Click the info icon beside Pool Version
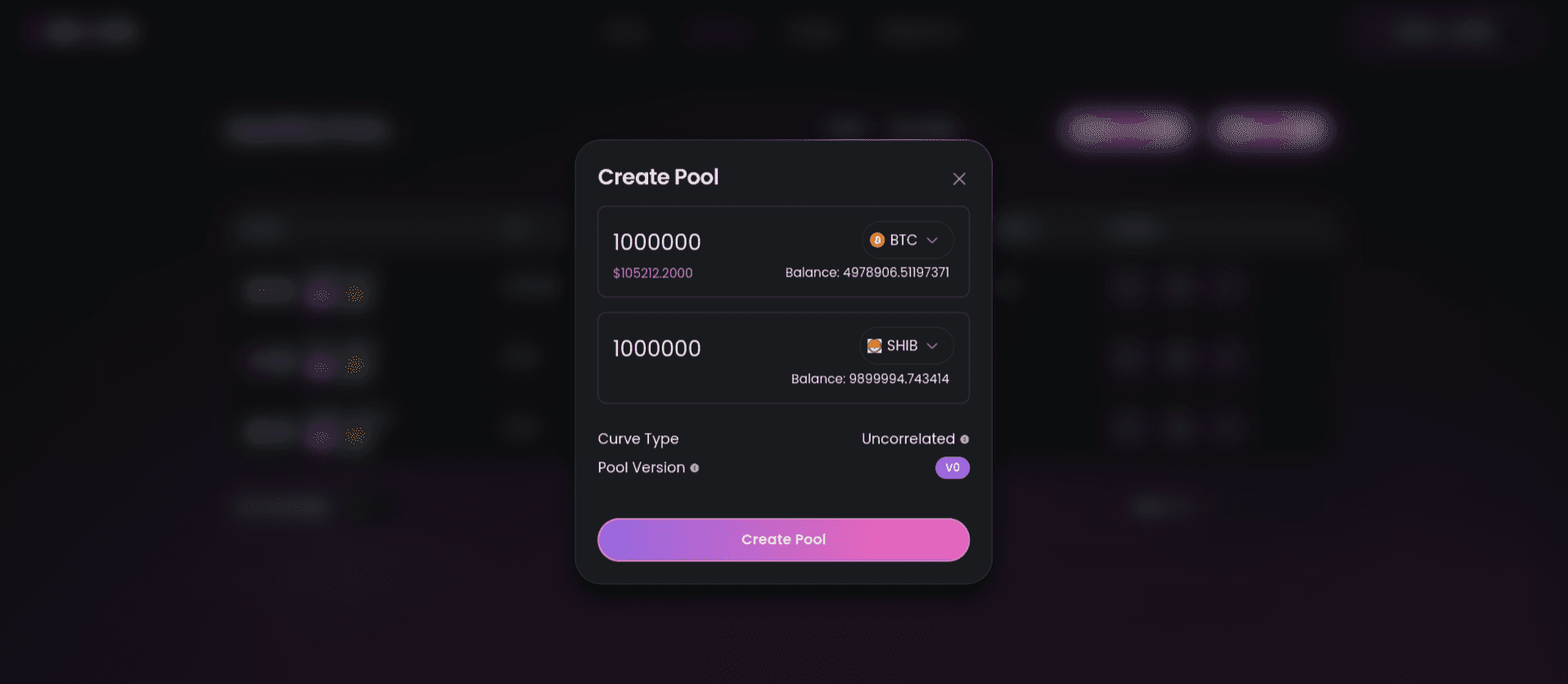1568x684 pixels. (x=695, y=468)
